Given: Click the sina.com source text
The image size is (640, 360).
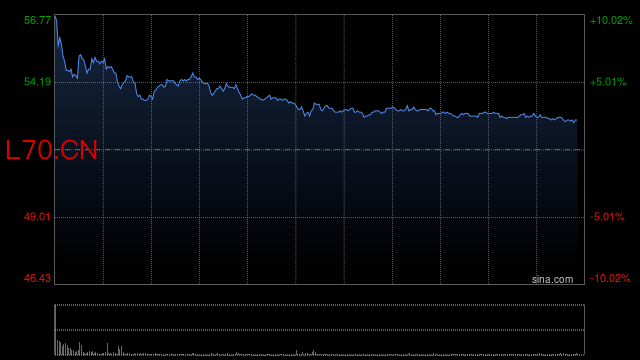Looking at the screenshot, I should tap(552, 279).
